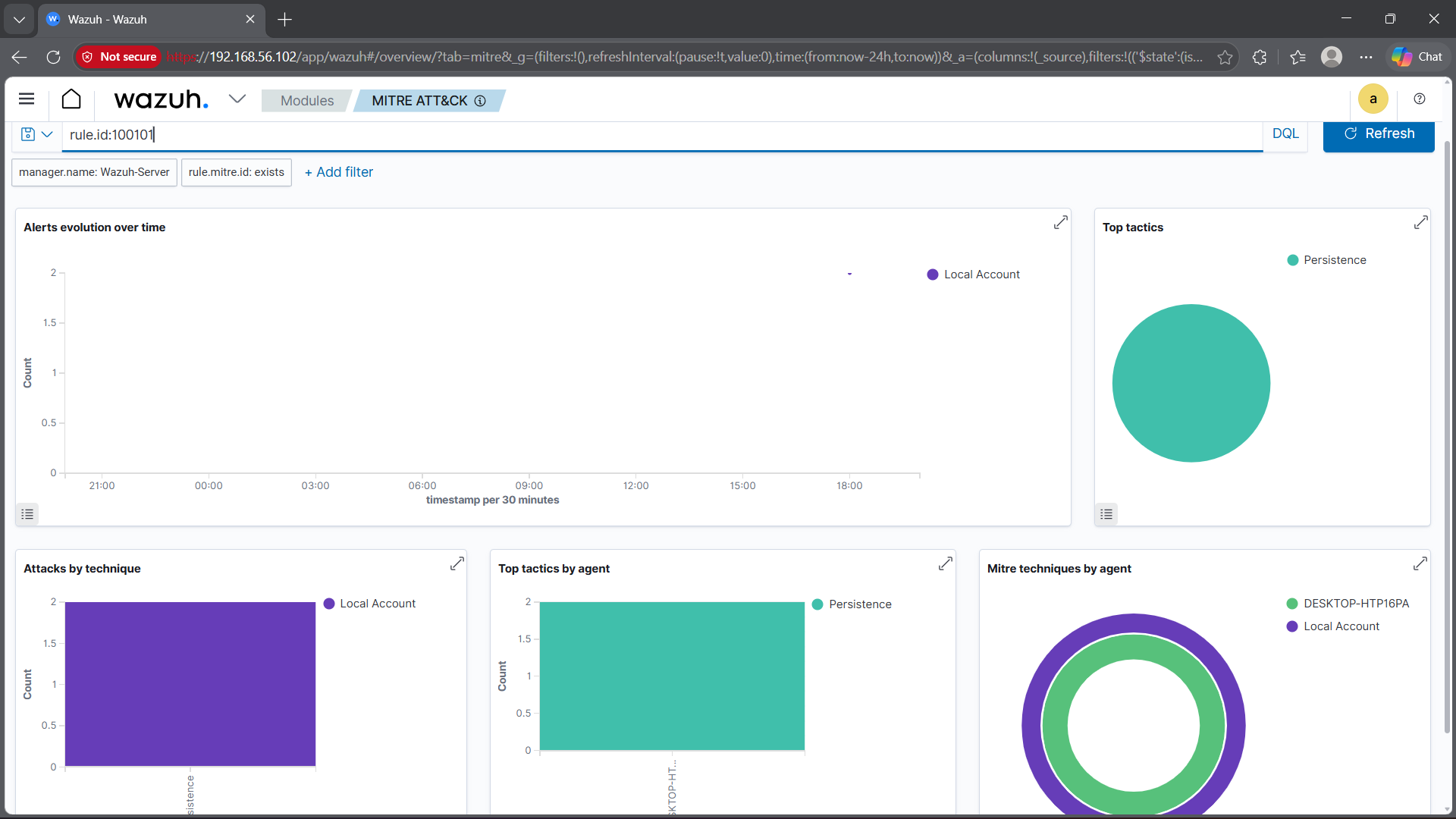The height and width of the screenshot is (819, 1456).
Task: Click the page vertical scrollbar
Action: pos(1447,437)
